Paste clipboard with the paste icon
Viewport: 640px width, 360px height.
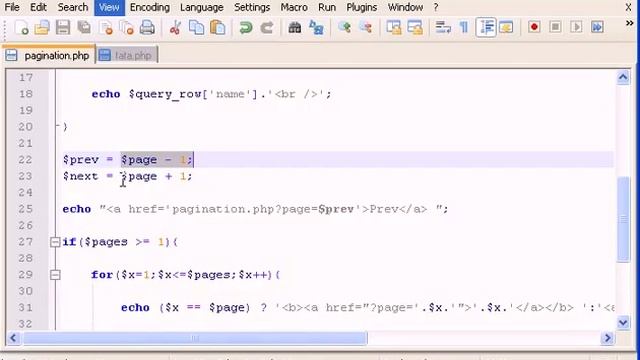(218, 28)
